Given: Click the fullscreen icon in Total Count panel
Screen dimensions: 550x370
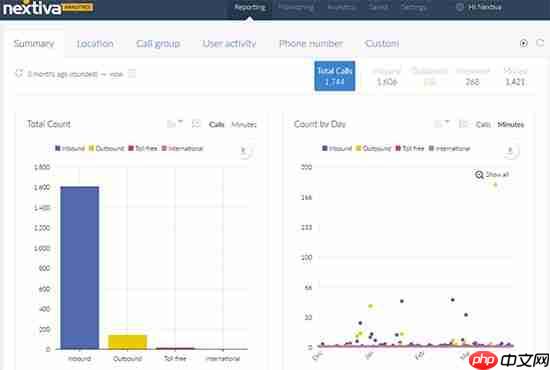Looking at the screenshot, I should coord(196,124).
